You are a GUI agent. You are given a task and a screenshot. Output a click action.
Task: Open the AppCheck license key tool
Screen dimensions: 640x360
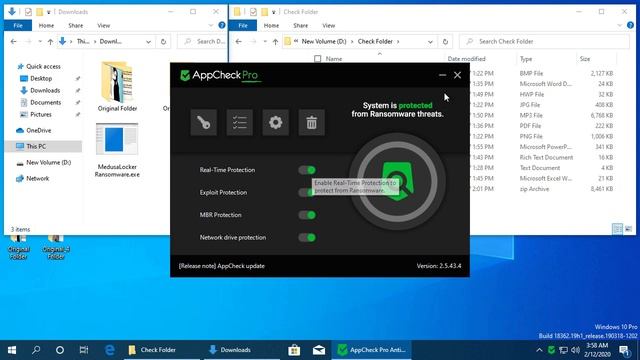coord(203,122)
